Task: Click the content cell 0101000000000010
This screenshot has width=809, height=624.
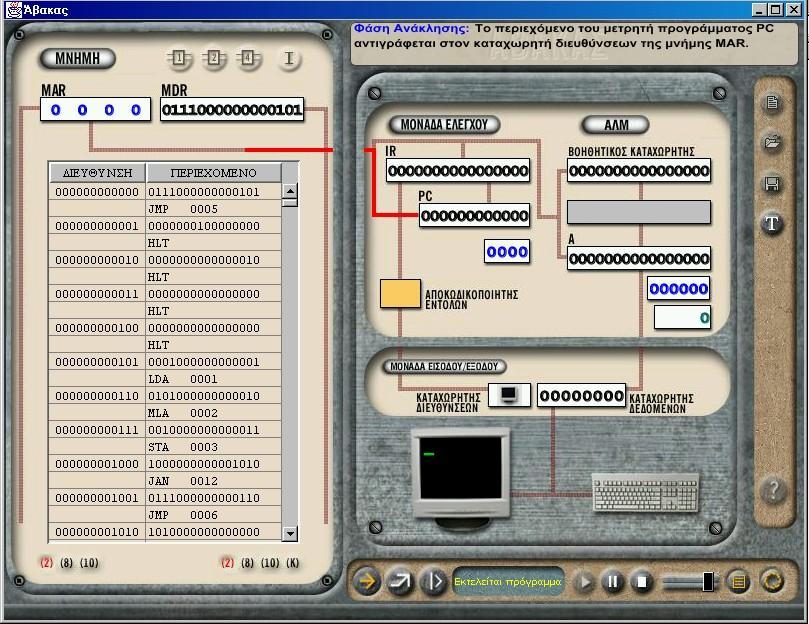Action: 214,396
